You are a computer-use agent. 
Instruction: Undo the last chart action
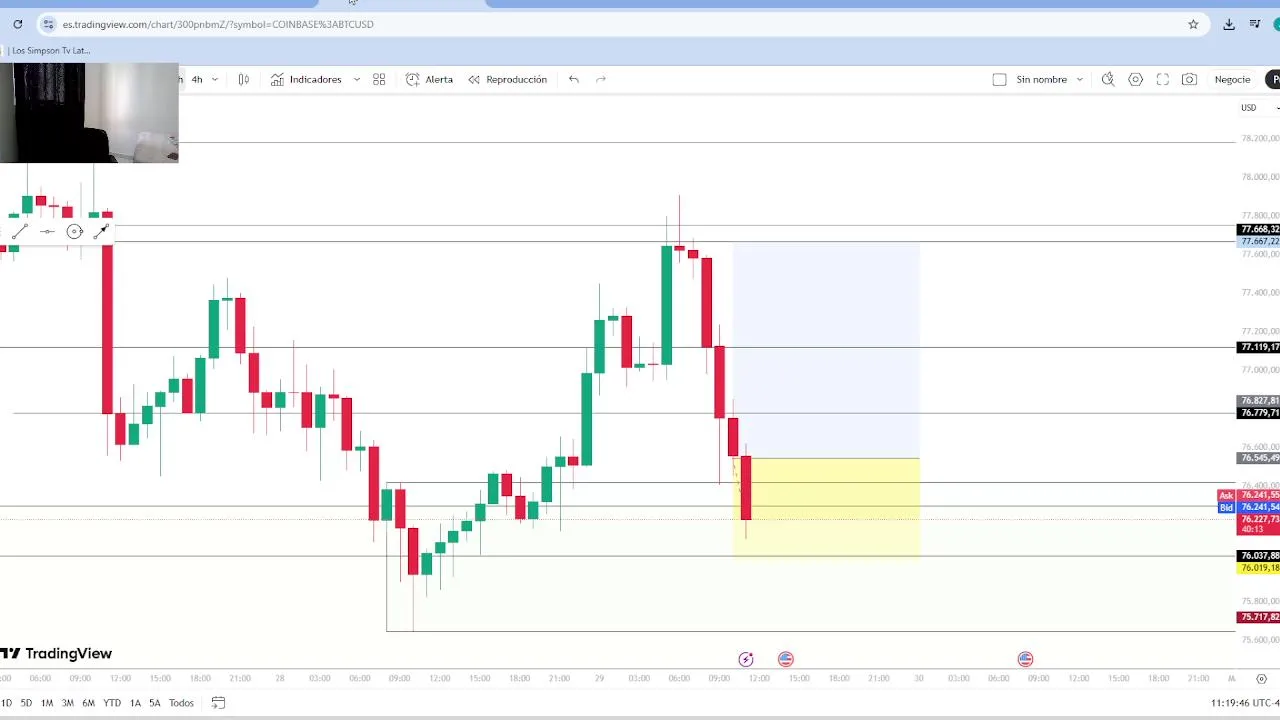coord(574,79)
